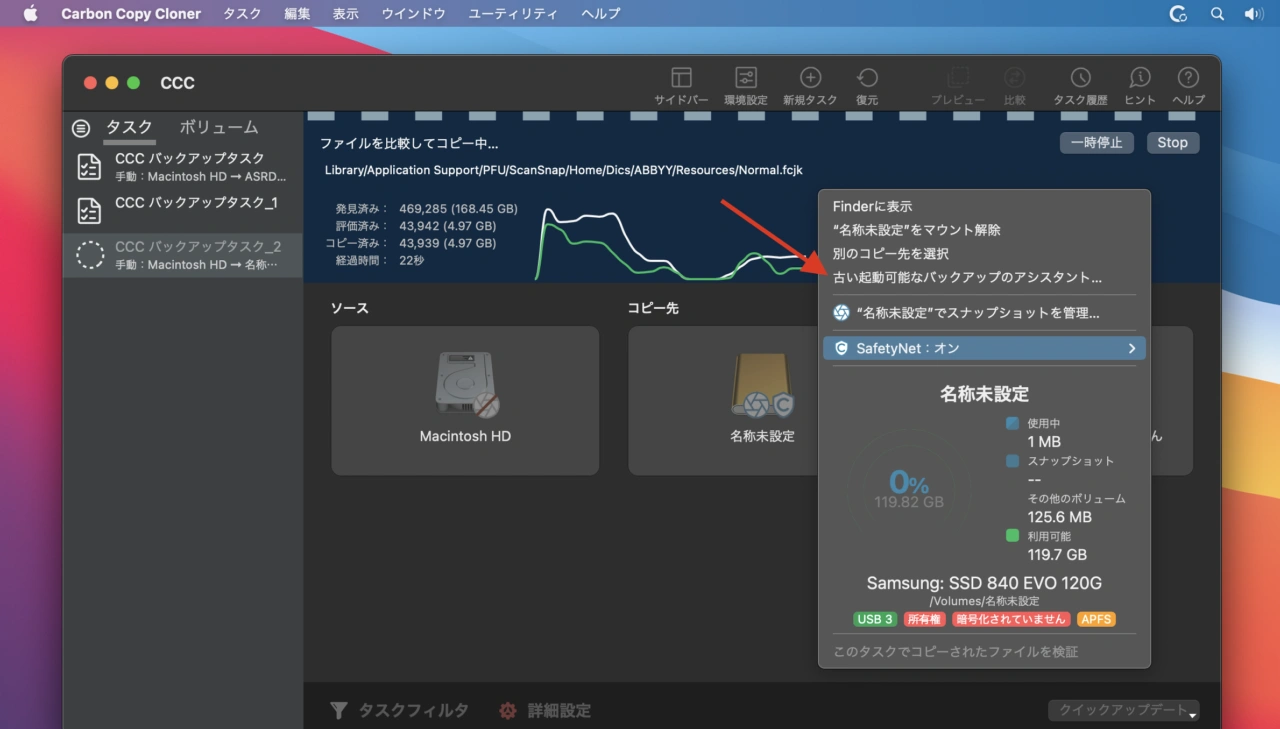Click the SafetyNet shield icon
Screen dimensions: 1280x729
(x=841, y=349)
